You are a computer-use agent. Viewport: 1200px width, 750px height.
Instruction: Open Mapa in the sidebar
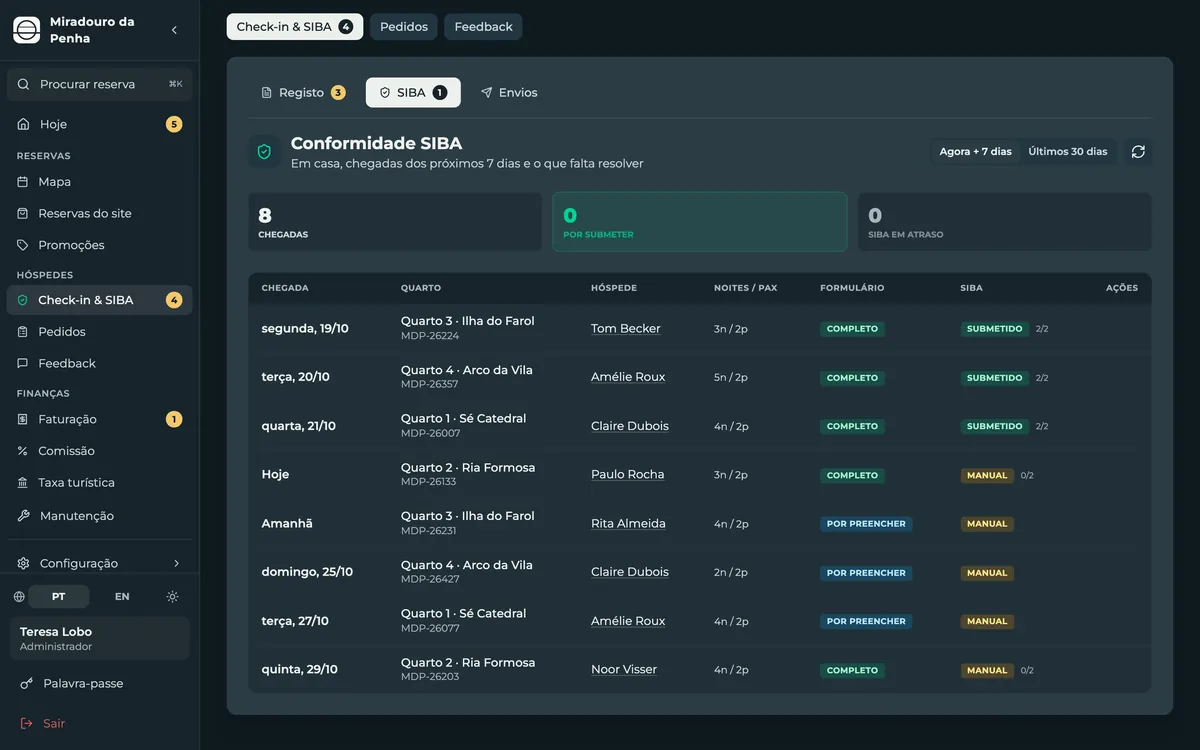point(99,182)
